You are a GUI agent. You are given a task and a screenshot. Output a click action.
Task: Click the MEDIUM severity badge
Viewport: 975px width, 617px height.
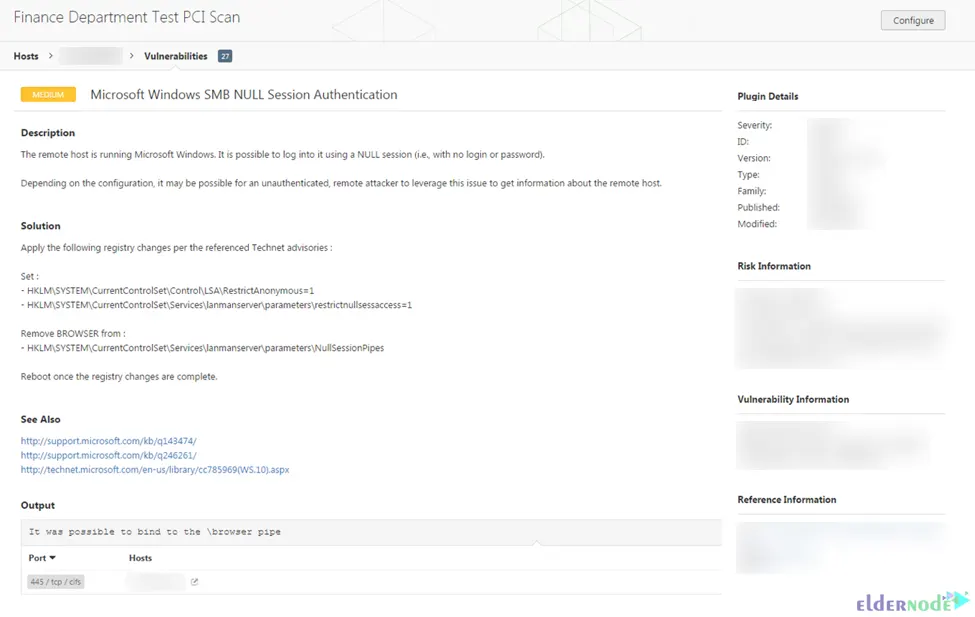pyautogui.click(x=49, y=95)
